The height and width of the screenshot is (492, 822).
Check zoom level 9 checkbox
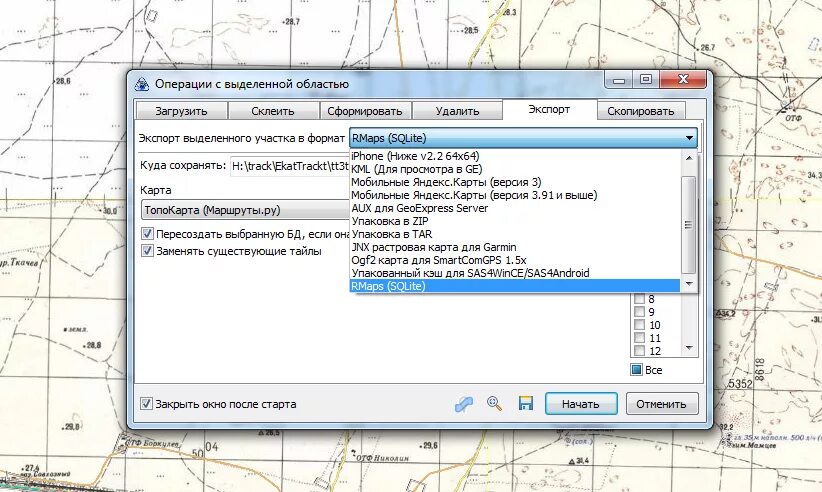tap(639, 312)
